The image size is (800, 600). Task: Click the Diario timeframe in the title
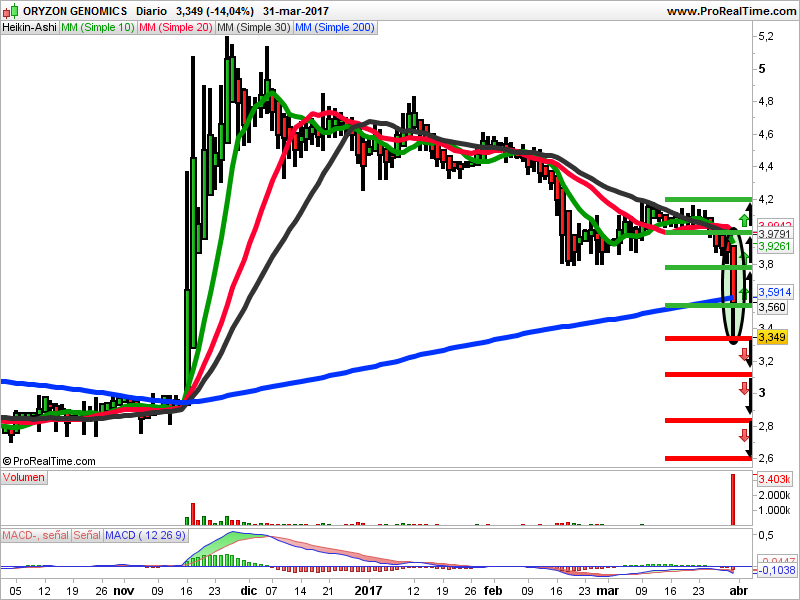click(151, 11)
